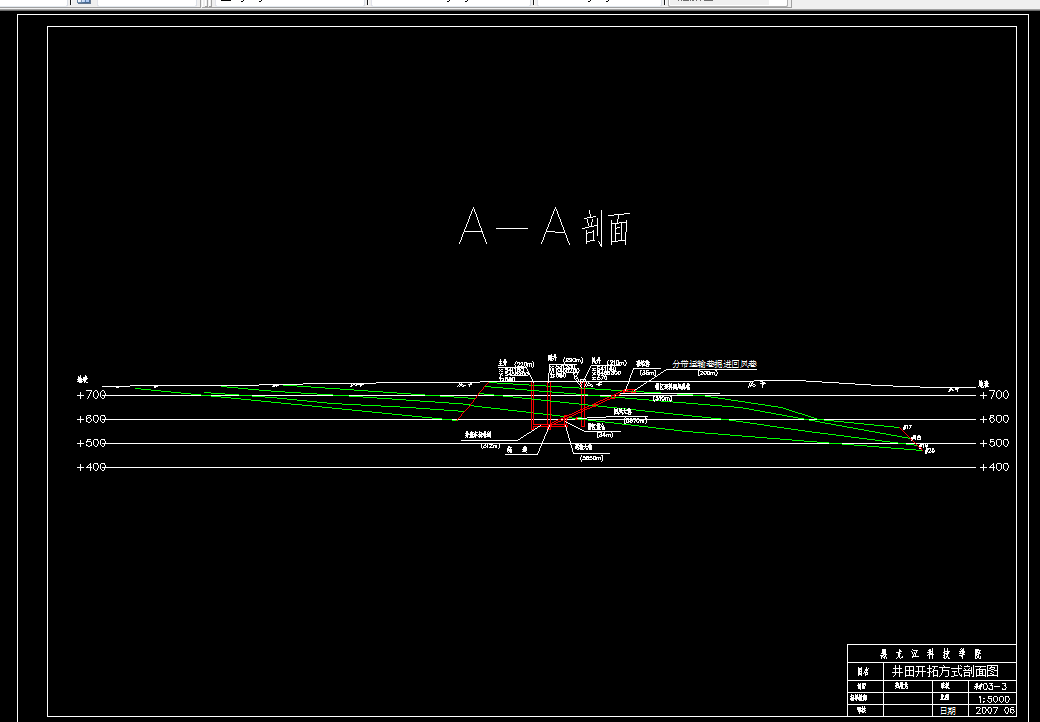Select the 1:5000 scale value

coord(993,699)
